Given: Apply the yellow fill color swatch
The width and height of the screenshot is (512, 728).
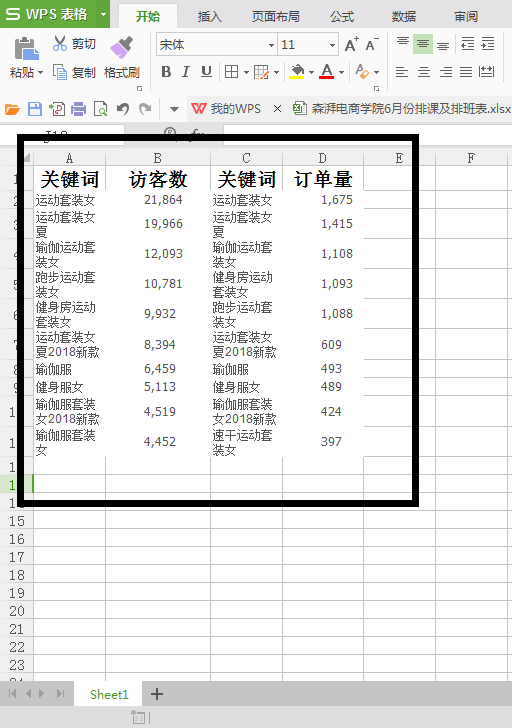Looking at the screenshot, I should point(297,72).
